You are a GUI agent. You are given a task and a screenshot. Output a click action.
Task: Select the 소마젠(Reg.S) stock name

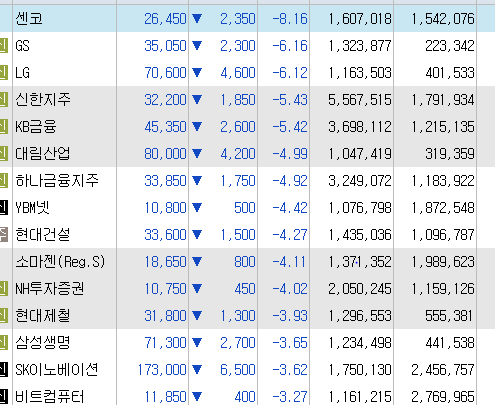[60, 262]
